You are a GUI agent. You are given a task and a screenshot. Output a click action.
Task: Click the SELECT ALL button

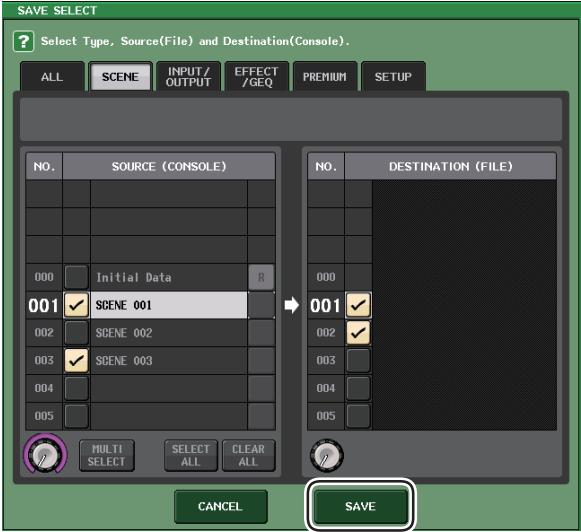point(191,455)
